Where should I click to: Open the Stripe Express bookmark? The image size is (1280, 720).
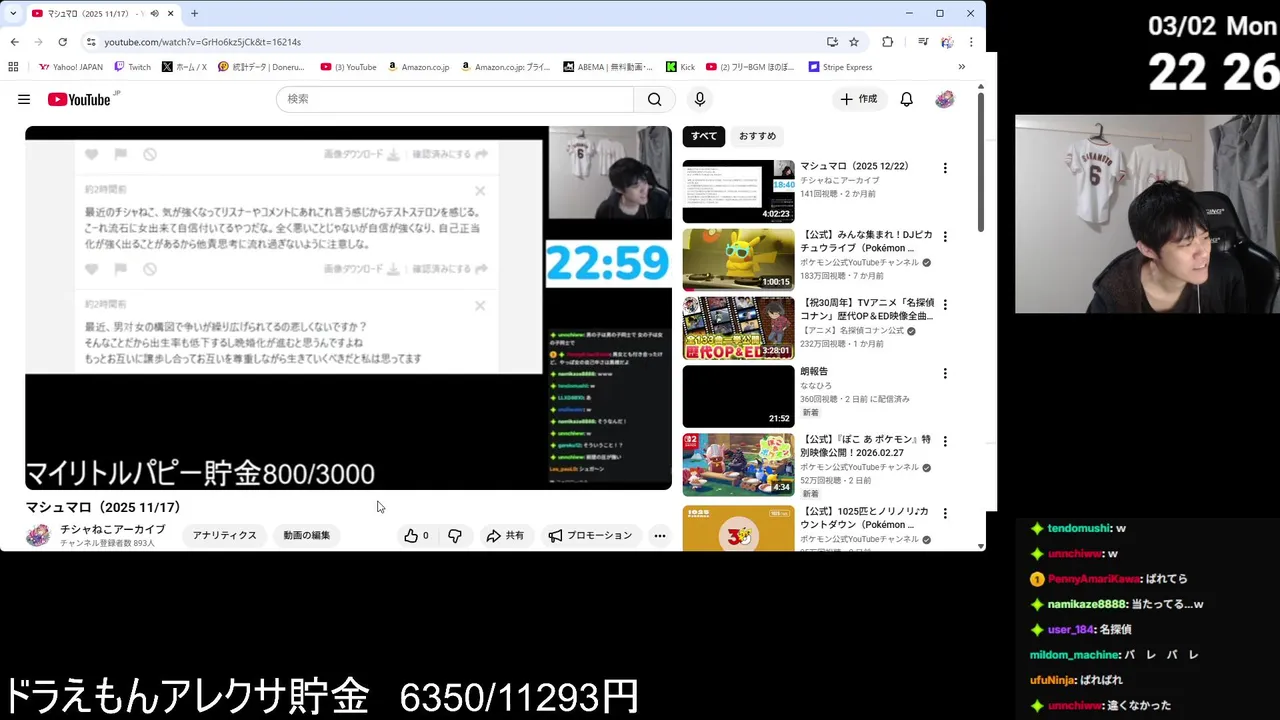[x=840, y=67]
